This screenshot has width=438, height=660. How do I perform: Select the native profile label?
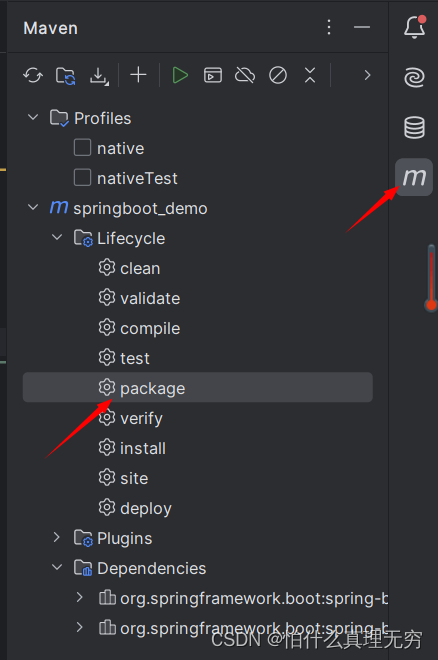click(x=121, y=148)
